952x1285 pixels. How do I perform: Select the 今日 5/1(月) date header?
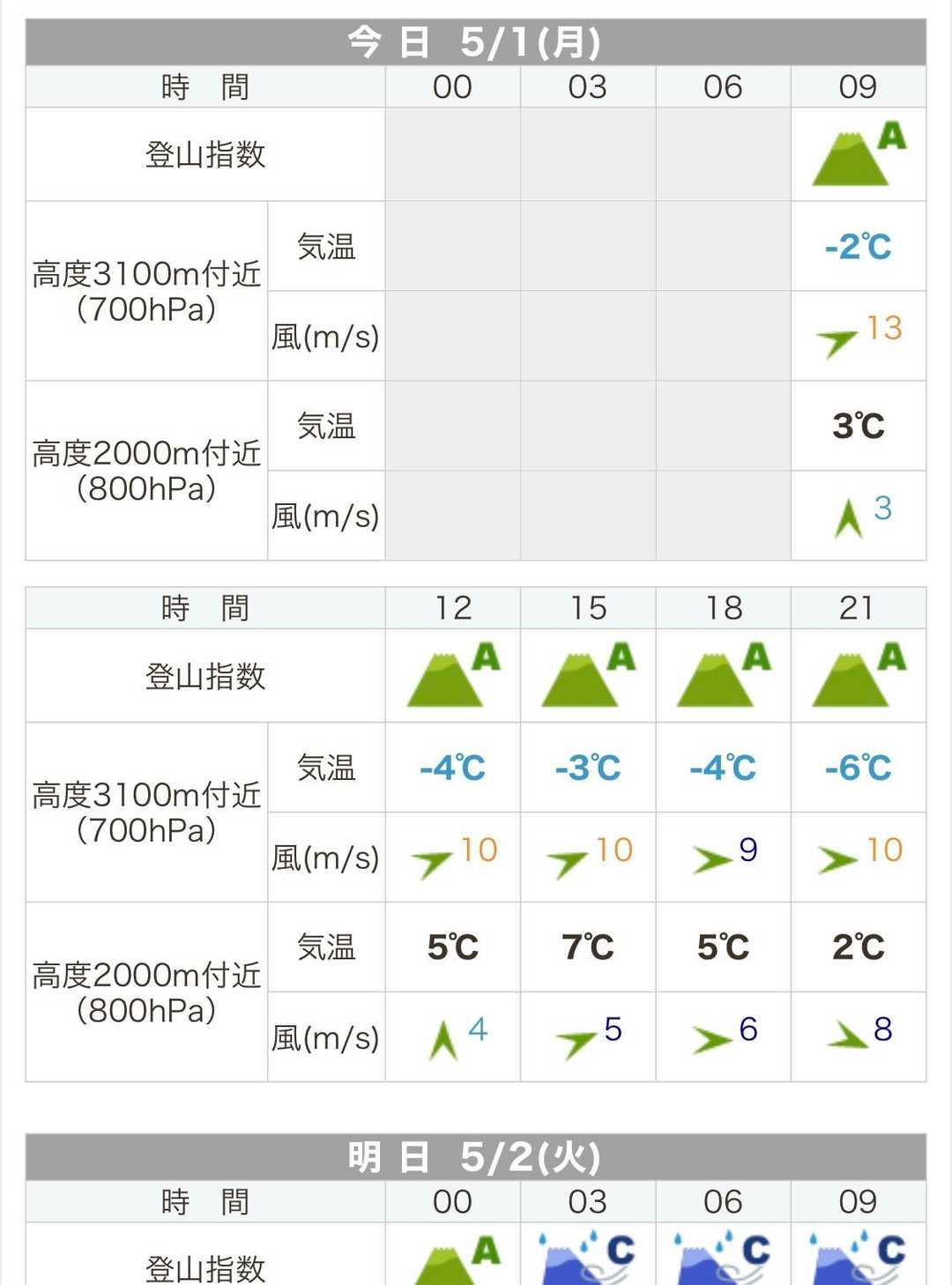tap(475, 42)
